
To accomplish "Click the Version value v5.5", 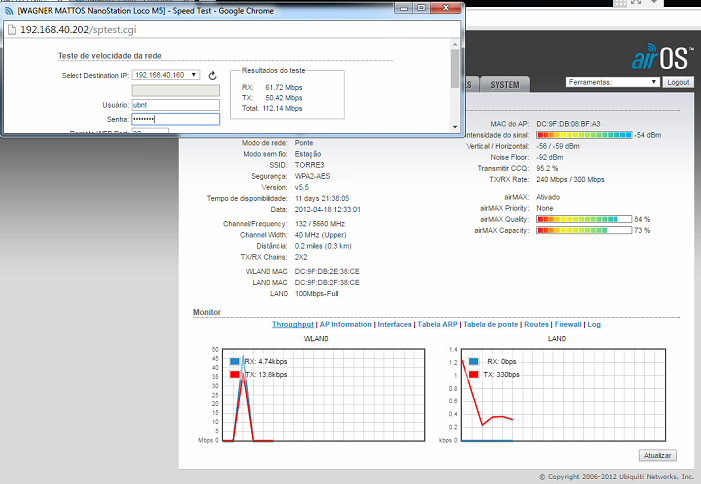I will (302, 187).
